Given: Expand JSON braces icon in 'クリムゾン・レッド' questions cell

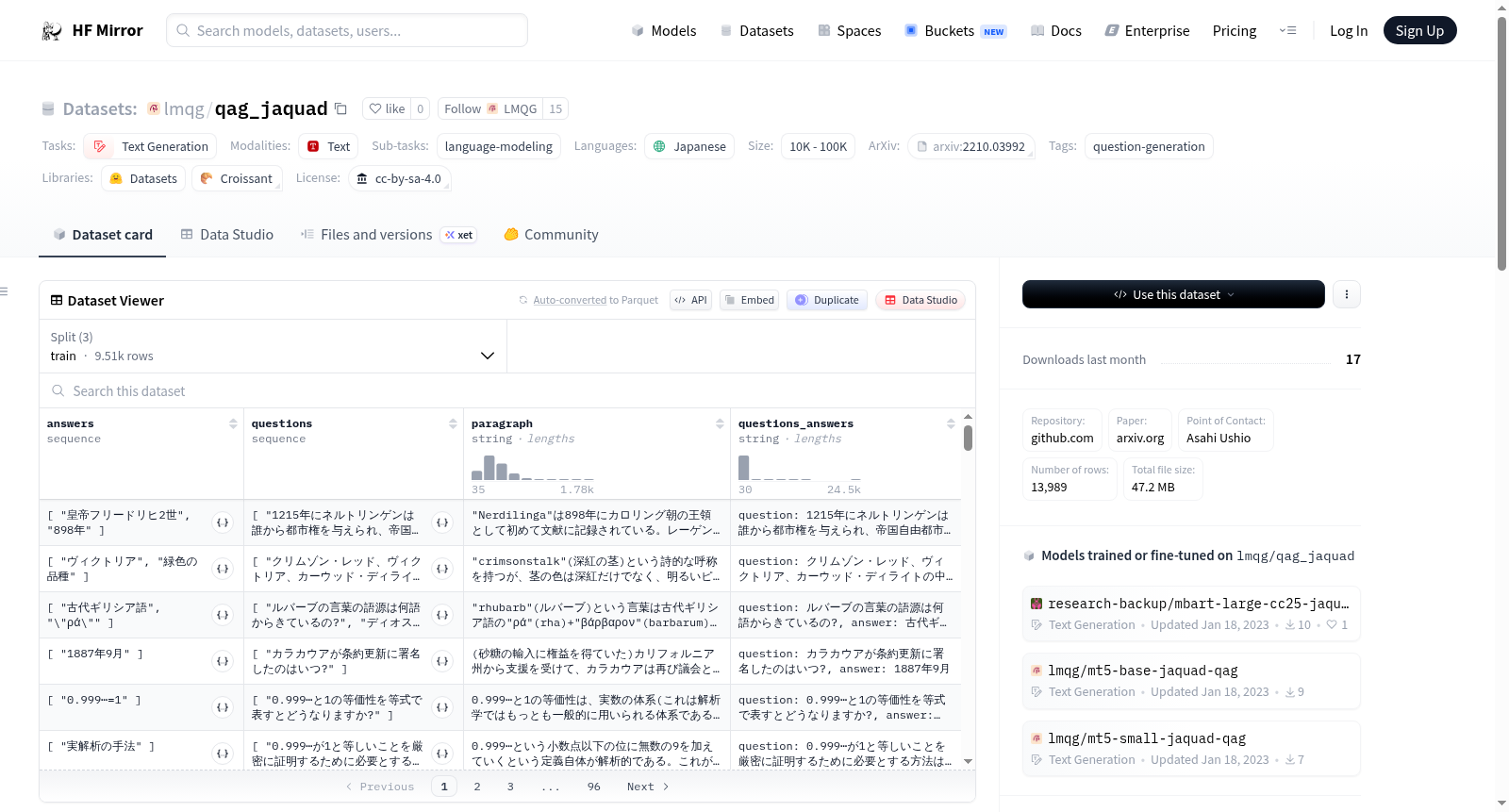Looking at the screenshot, I should (442, 569).
